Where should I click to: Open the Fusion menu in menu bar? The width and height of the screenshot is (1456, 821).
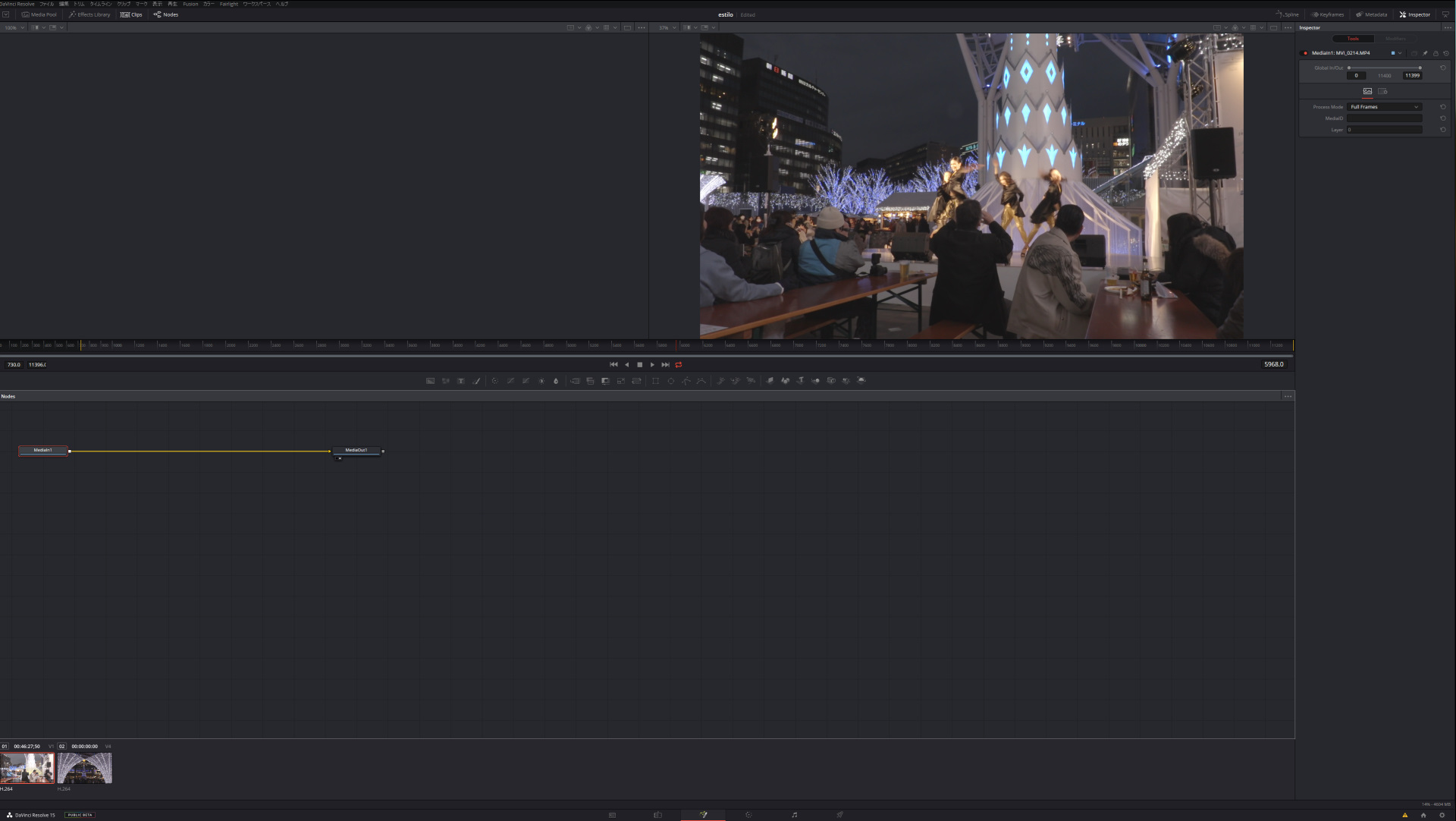[190, 4]
